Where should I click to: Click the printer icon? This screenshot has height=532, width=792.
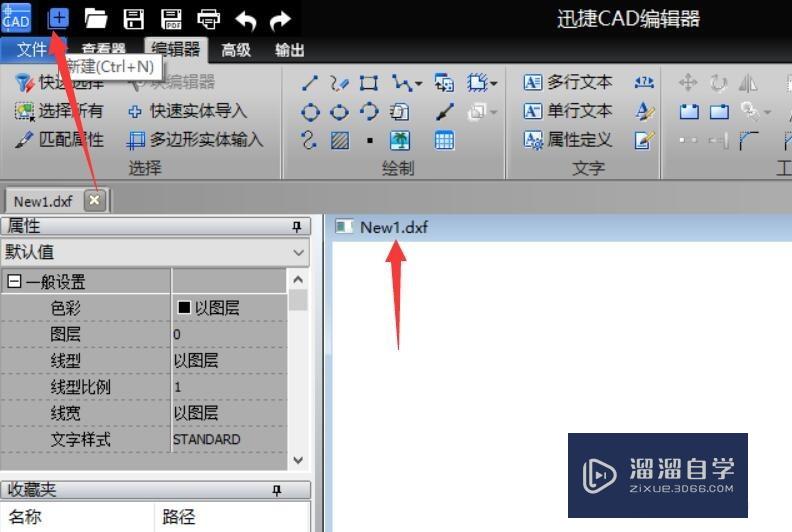209,19
